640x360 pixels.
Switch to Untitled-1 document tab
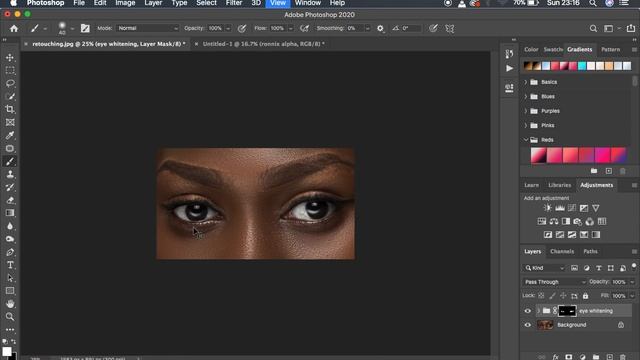coord(263,44)
